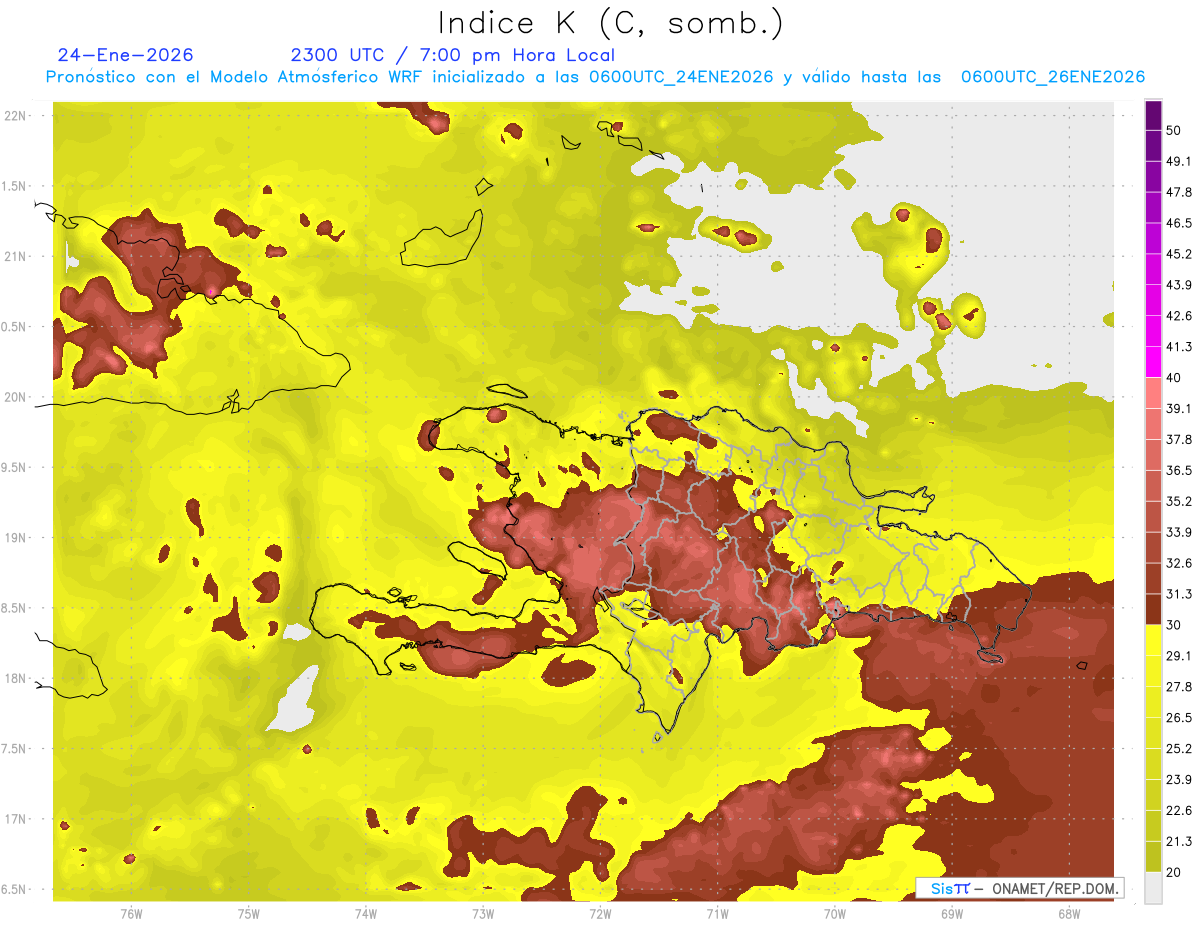This screenshot has height=927, width=1200.
Task: Click the color scale value "25.2"
Action: point(1179,748)
